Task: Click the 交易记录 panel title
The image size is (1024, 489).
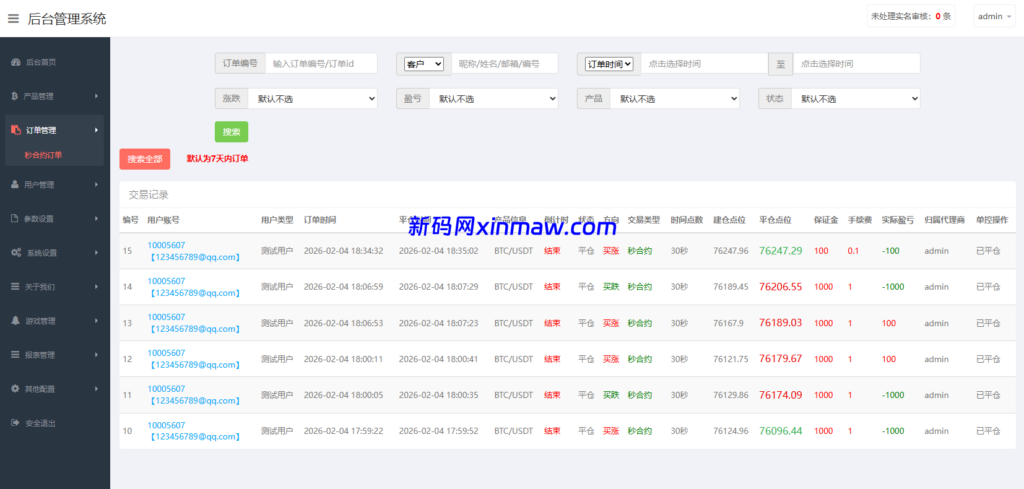Action: (x=149, y=195)
